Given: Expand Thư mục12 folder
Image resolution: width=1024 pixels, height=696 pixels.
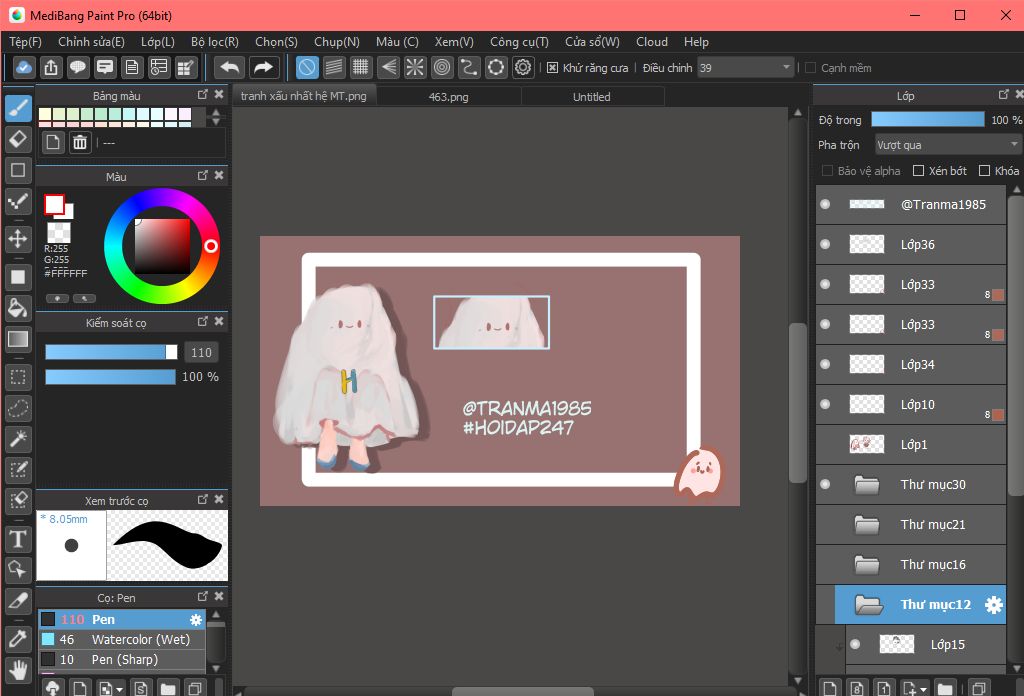Looking at the screenshot, I should [x=869, y=605].
